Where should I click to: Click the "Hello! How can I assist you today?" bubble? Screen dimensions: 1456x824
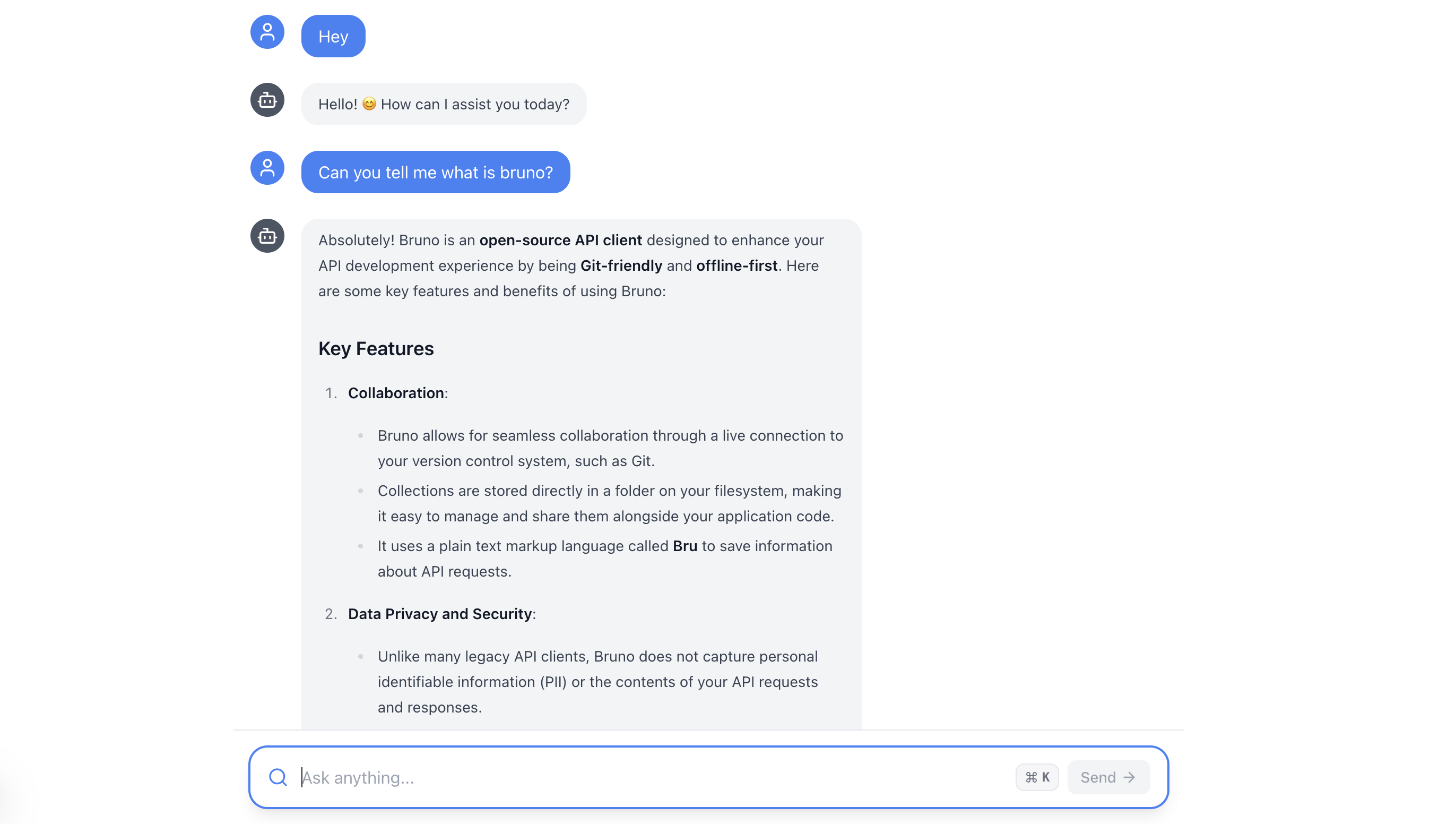click(x=444, y=104)
